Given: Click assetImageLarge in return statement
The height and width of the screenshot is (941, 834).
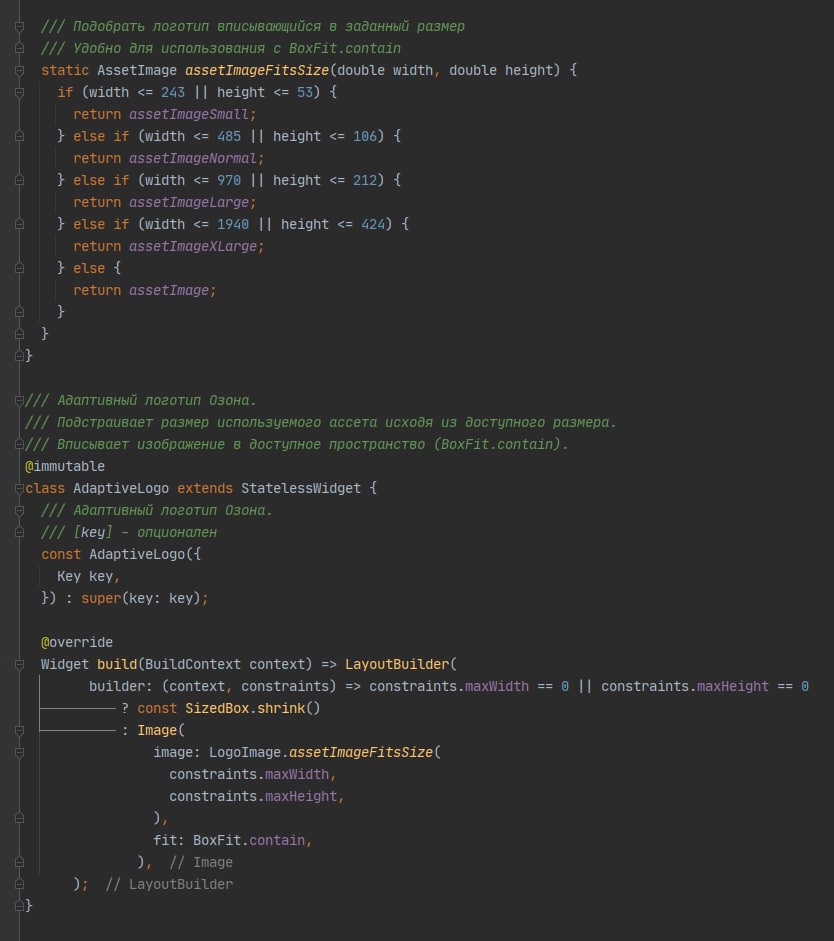Looking at the screenshot, I should [189, 202].
